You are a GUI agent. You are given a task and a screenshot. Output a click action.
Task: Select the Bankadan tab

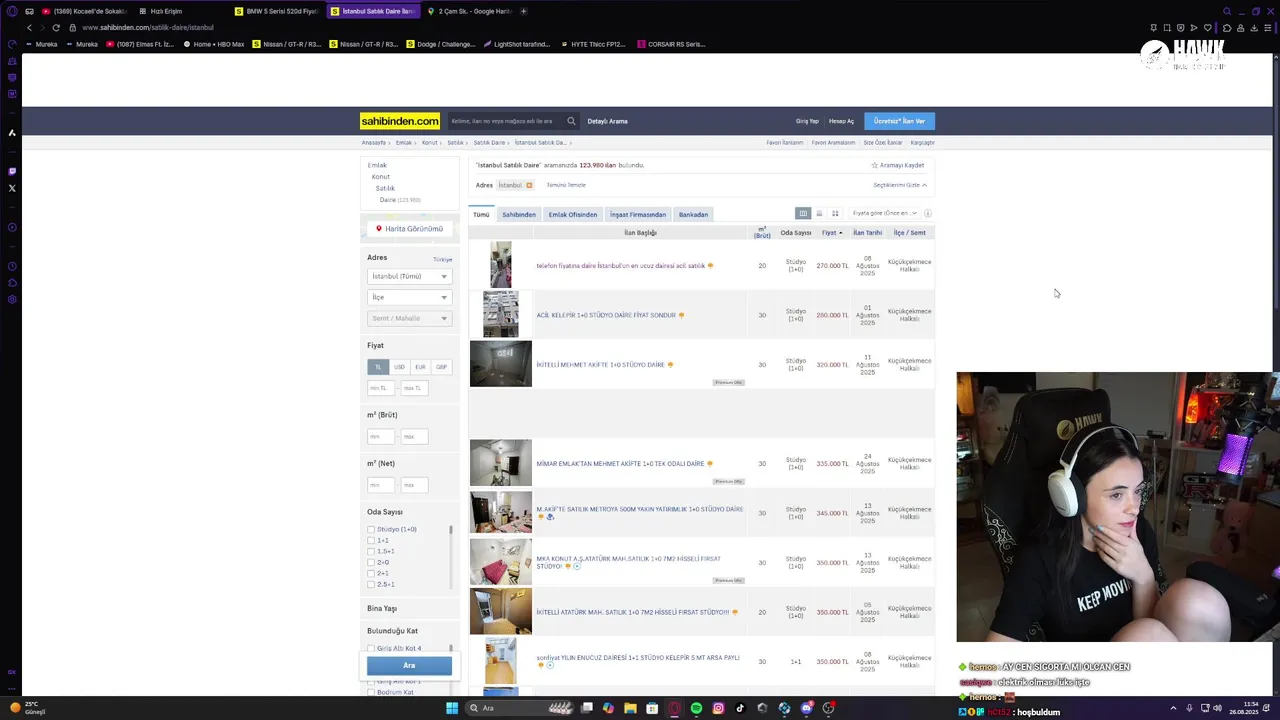point(693,214)
